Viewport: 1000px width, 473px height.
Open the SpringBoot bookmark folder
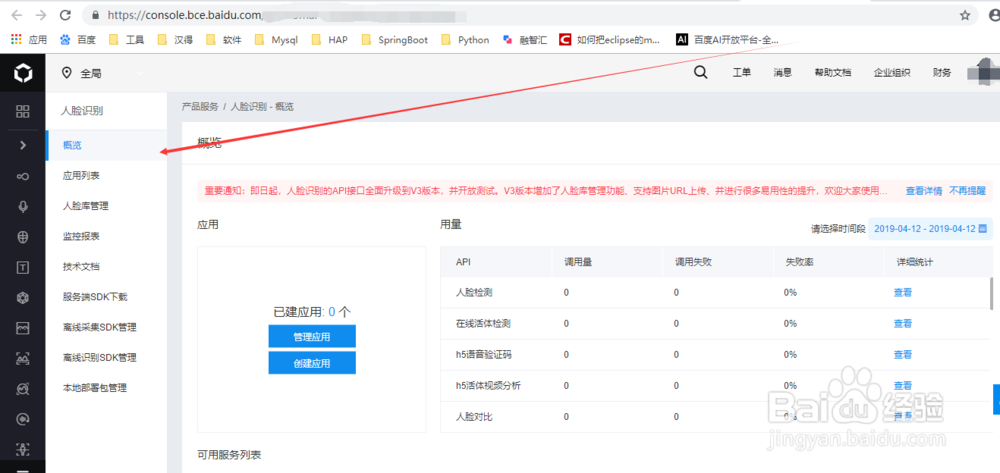point(395,40)
